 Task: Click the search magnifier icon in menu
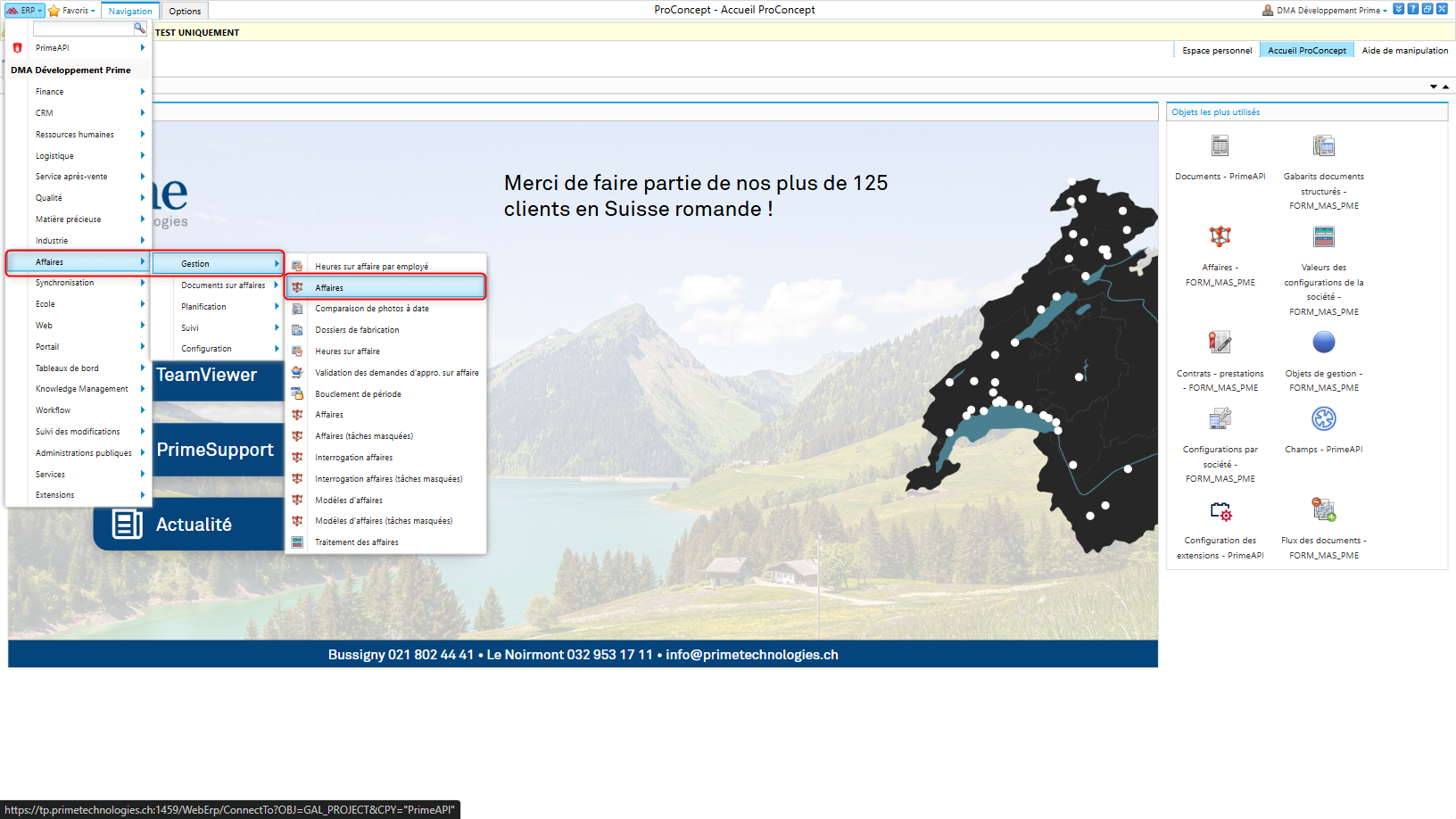tap(140, 29)
